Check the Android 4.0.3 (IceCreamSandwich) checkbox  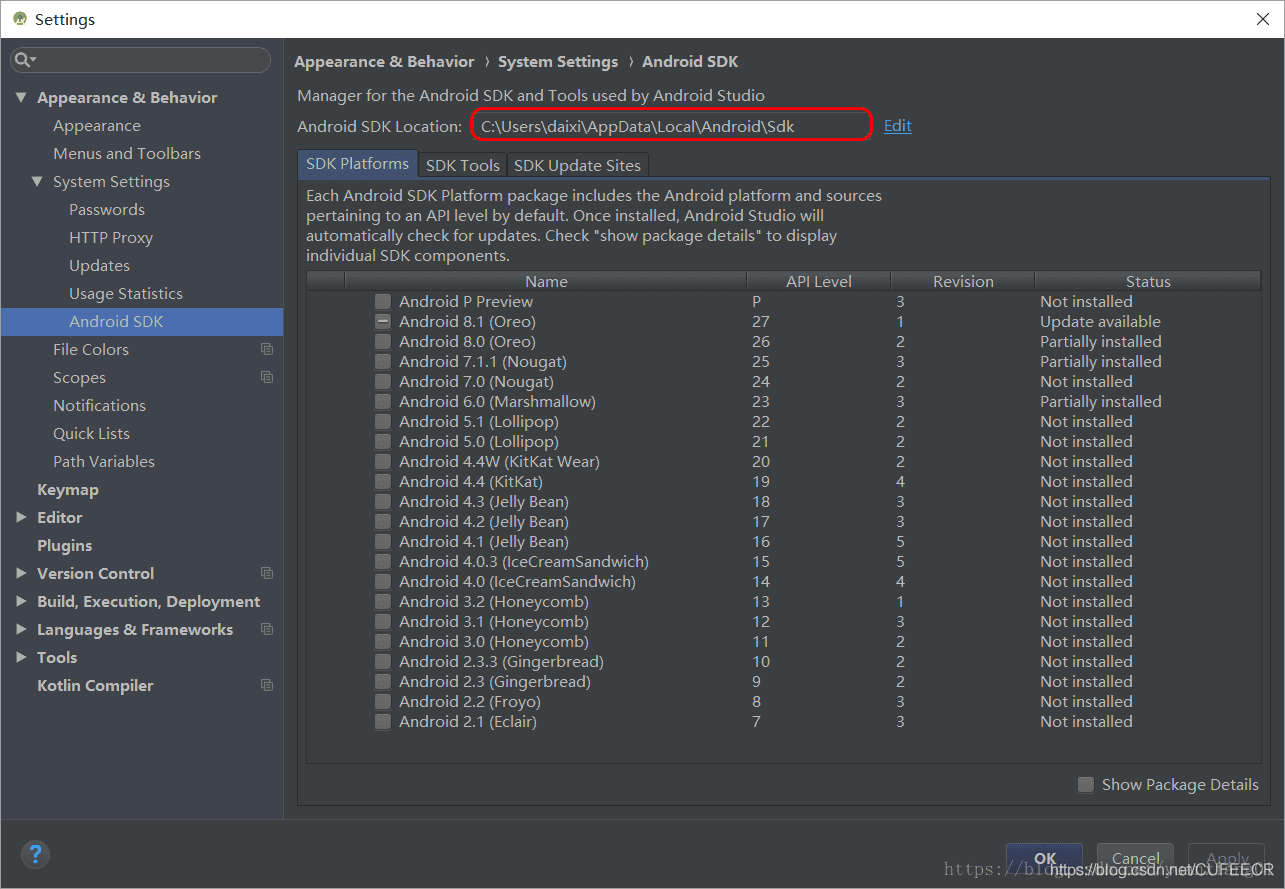[383, 561]
